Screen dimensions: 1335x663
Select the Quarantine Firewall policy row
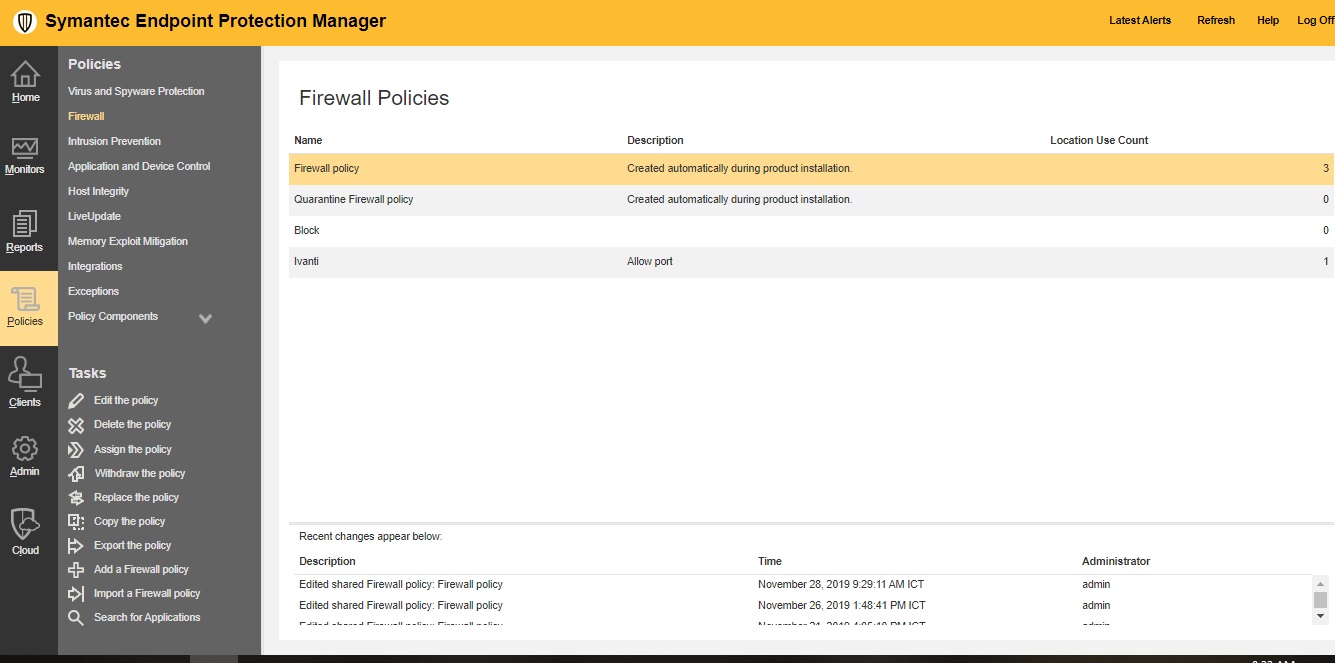coord(811,200)
